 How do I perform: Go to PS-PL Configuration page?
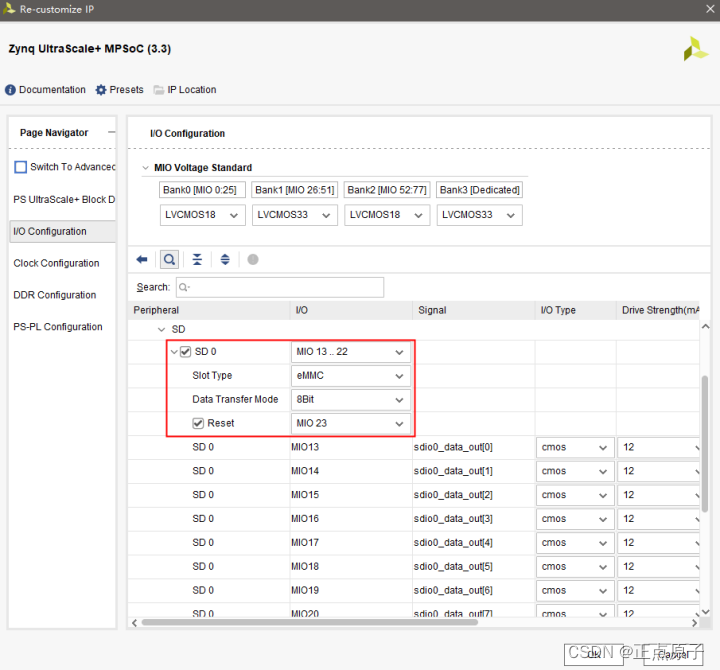click(58, 327)
